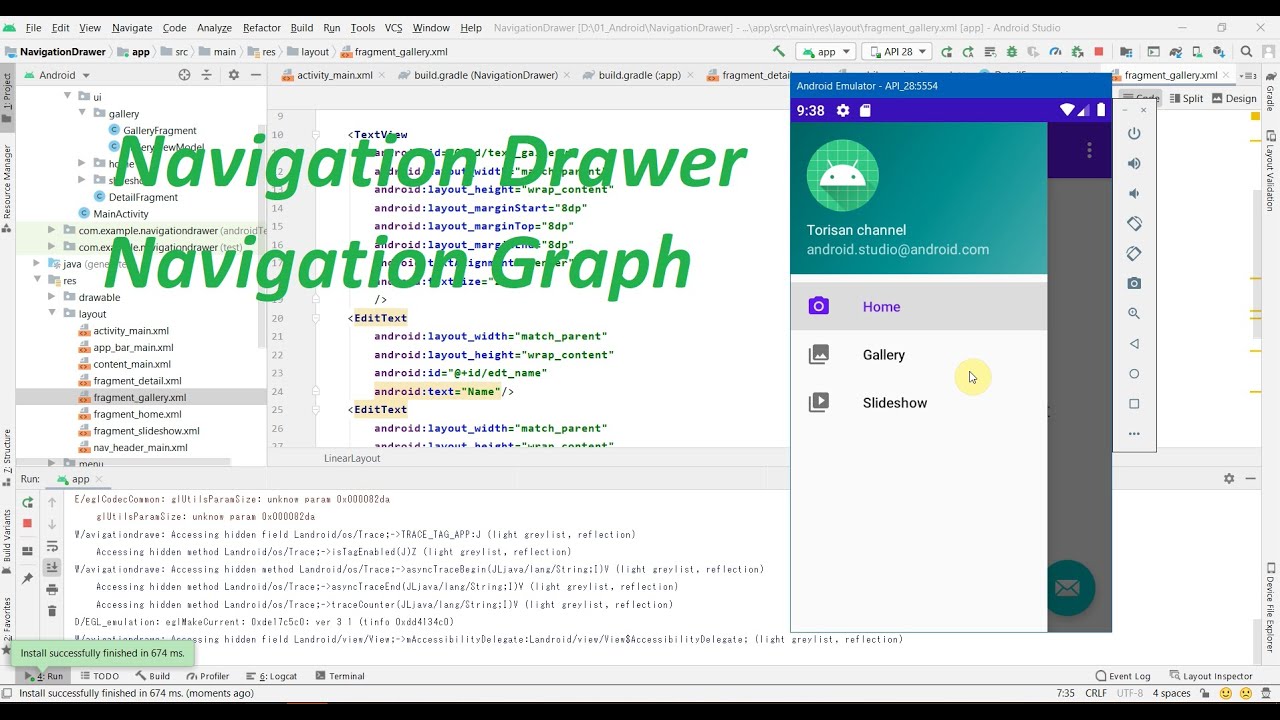The image size is (1280, 720).
Task: Open the API 28 device dropdown
Action: tap(896, 52)
